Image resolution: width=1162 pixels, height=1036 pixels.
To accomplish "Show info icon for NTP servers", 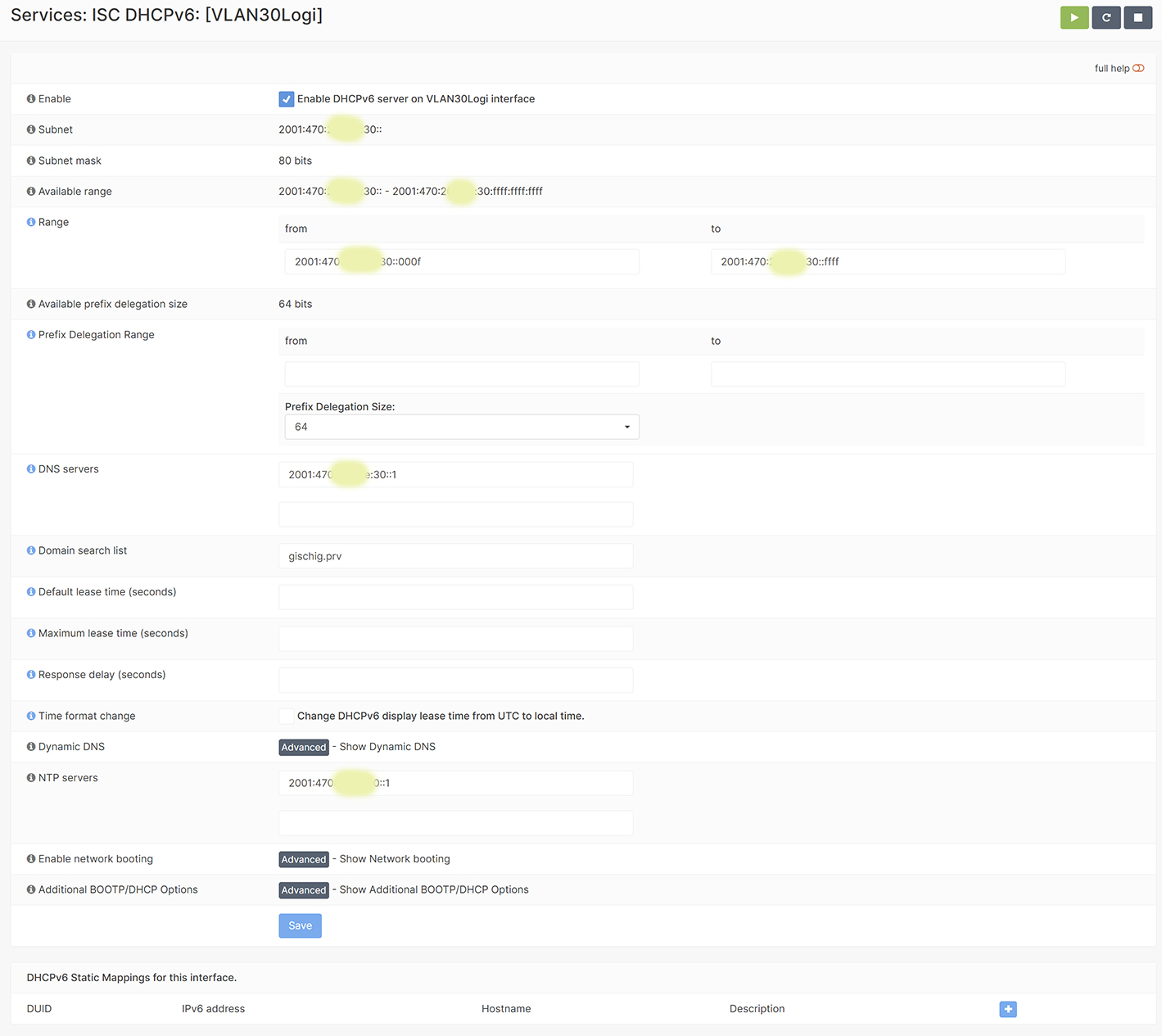I will [x=31, y=778].
